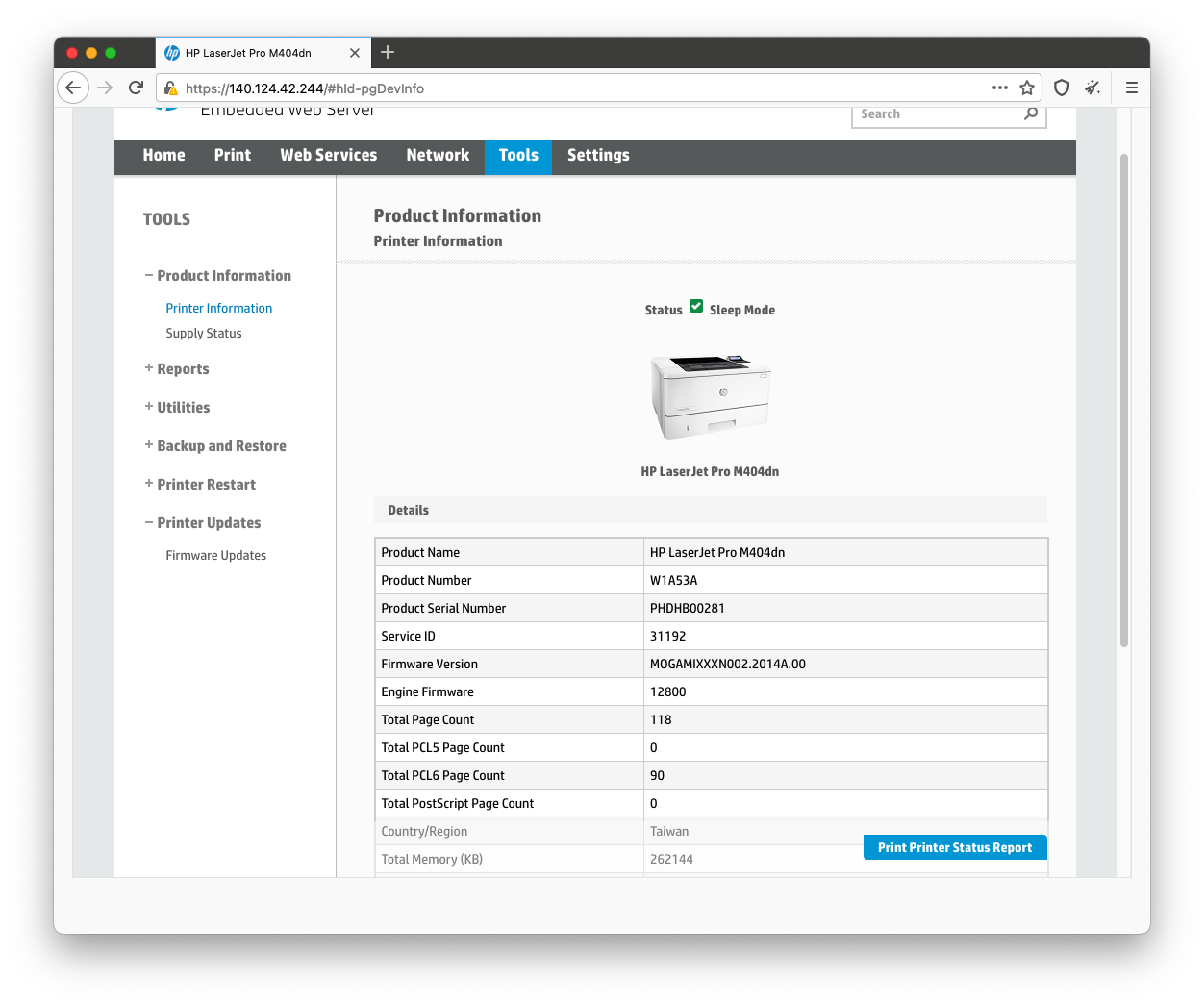Click the Product Number value W1A53A
The image size is (1204, 1005).
[x=674, y=581]
